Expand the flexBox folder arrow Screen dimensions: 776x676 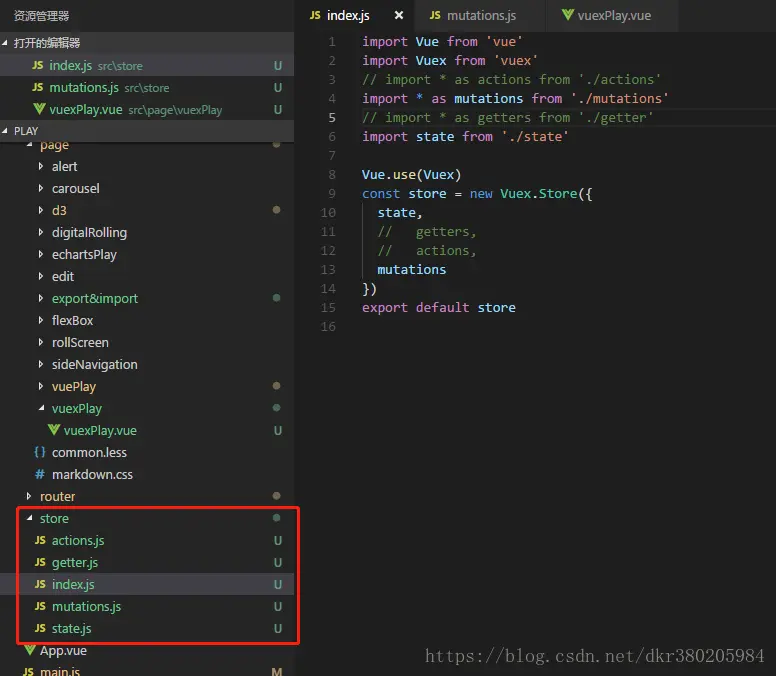point(41,320)
